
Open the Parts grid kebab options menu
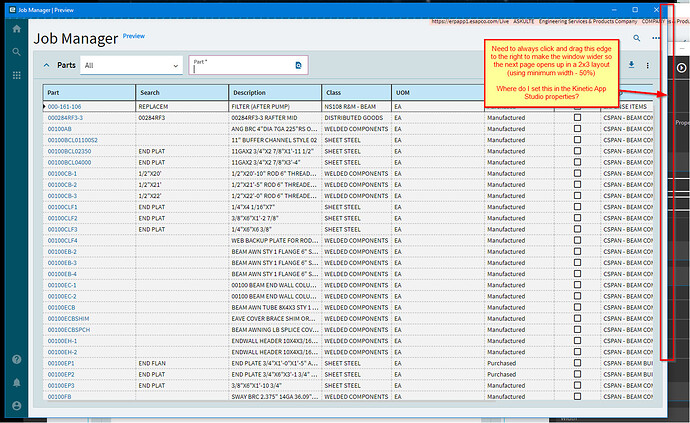pyautogui.click(x=647, y=66)
